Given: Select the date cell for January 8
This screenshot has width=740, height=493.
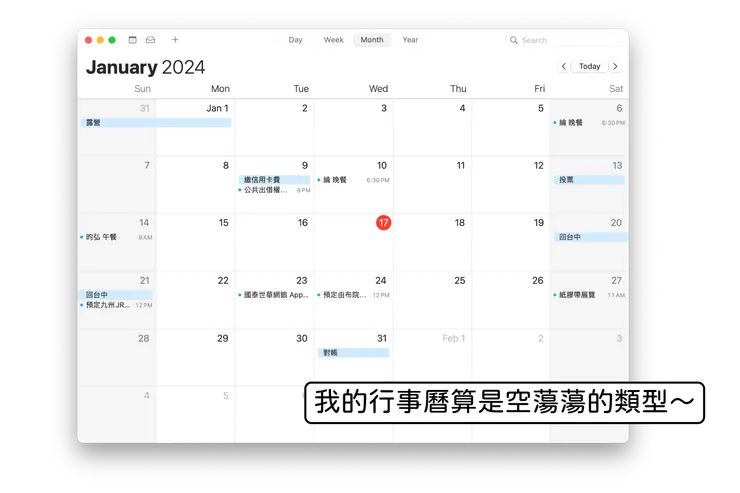Looking at the screenshot, I should pos(195,184).
